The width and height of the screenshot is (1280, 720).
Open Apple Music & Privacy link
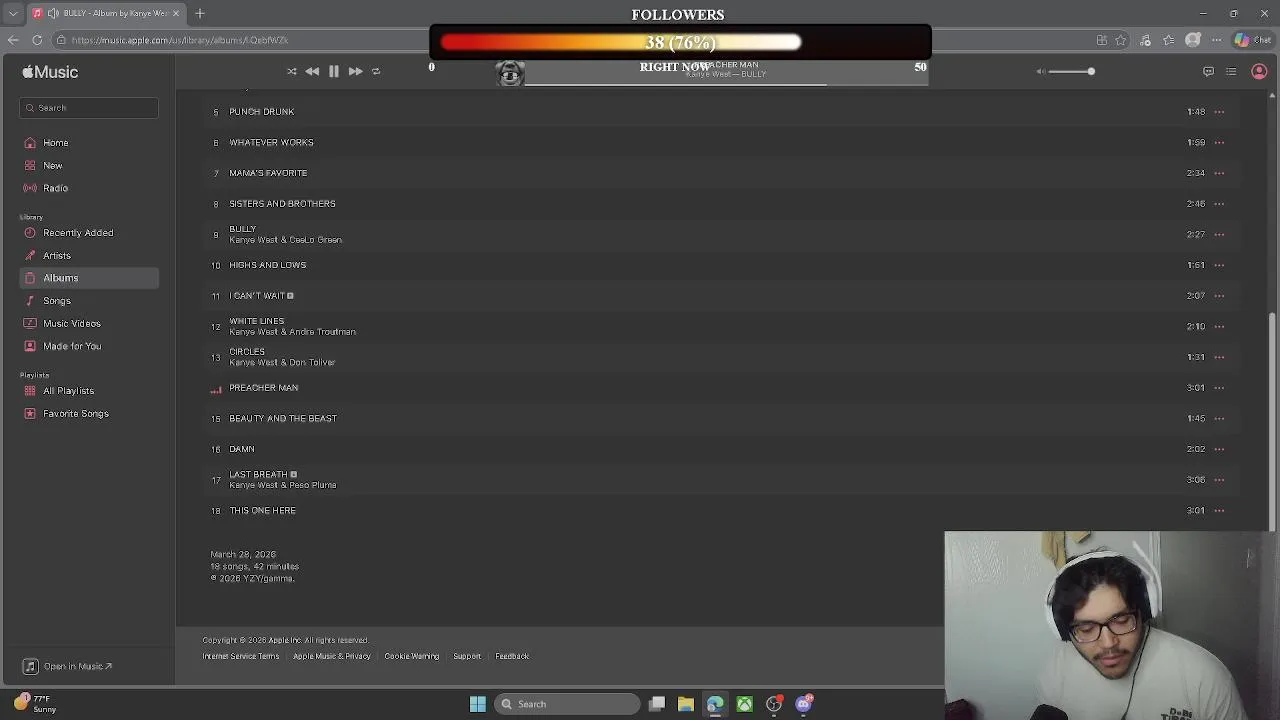(332, 656)
